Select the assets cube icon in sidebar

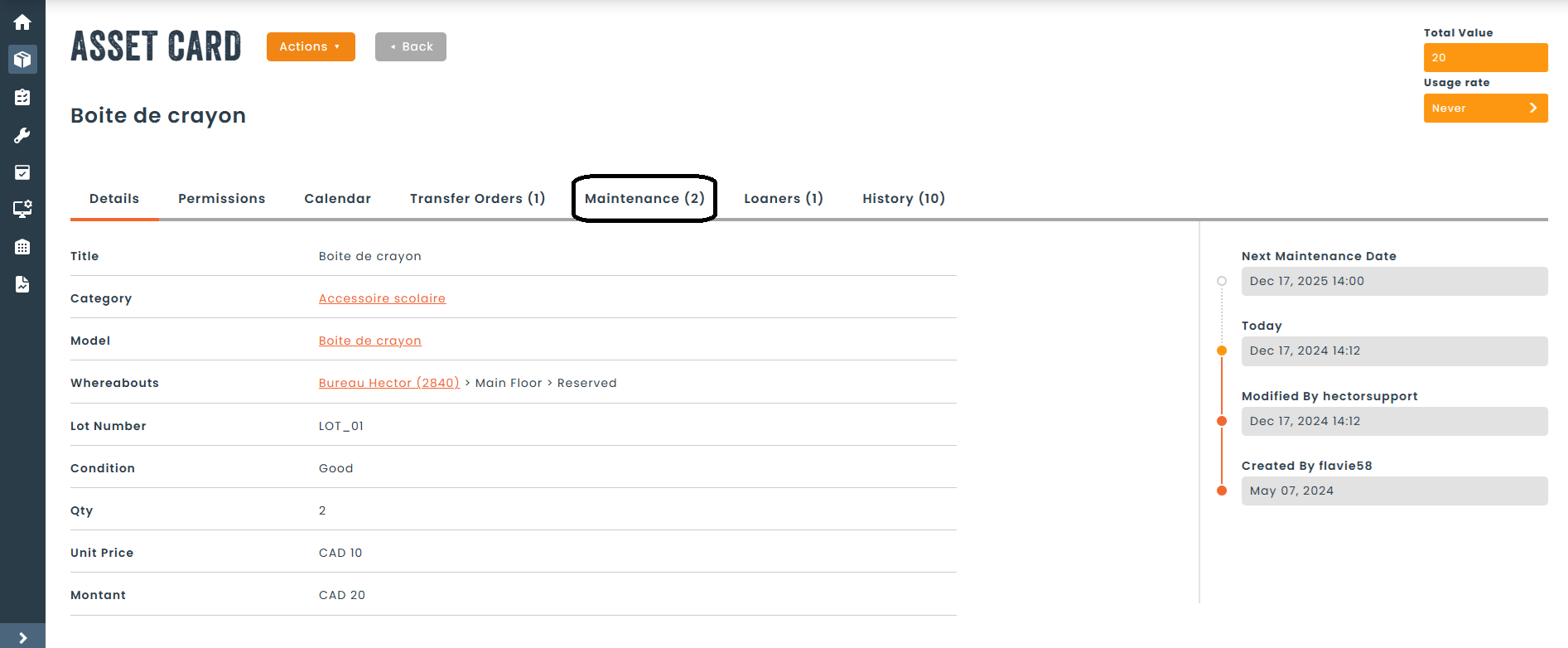(x=22, y=60)
